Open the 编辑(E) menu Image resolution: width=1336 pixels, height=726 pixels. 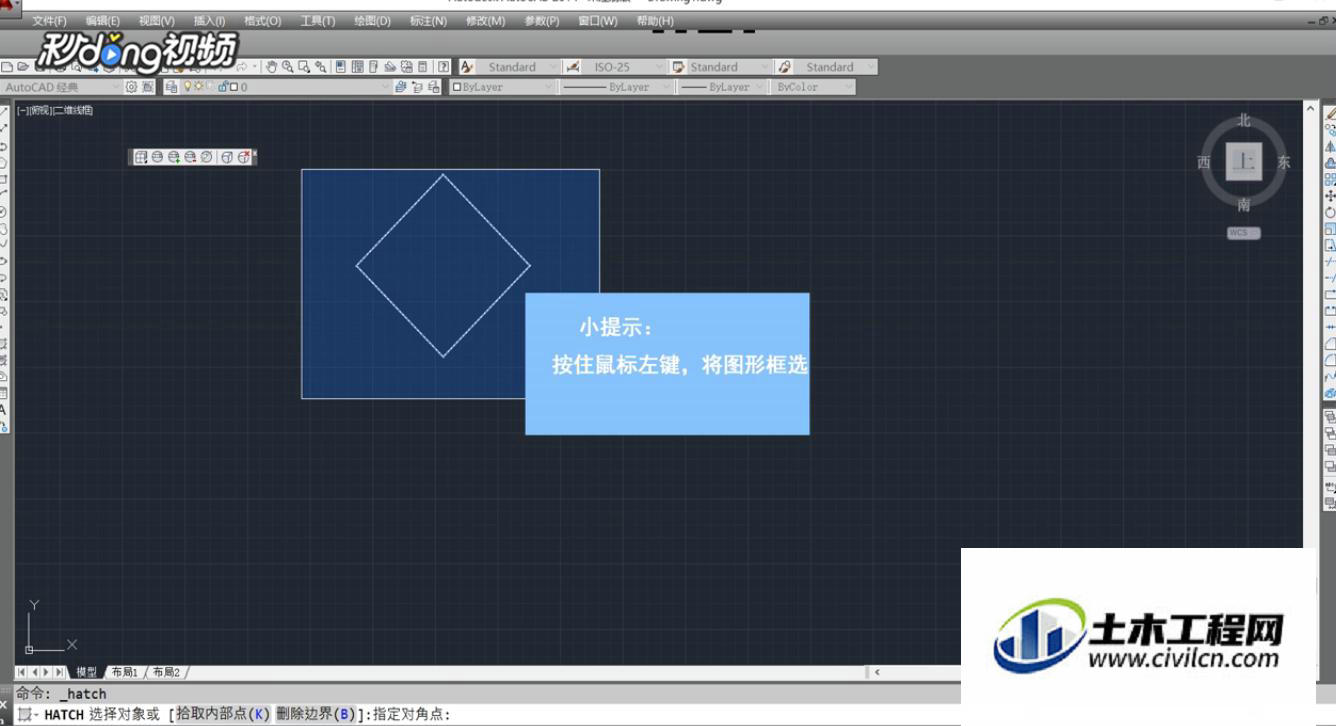102,21
